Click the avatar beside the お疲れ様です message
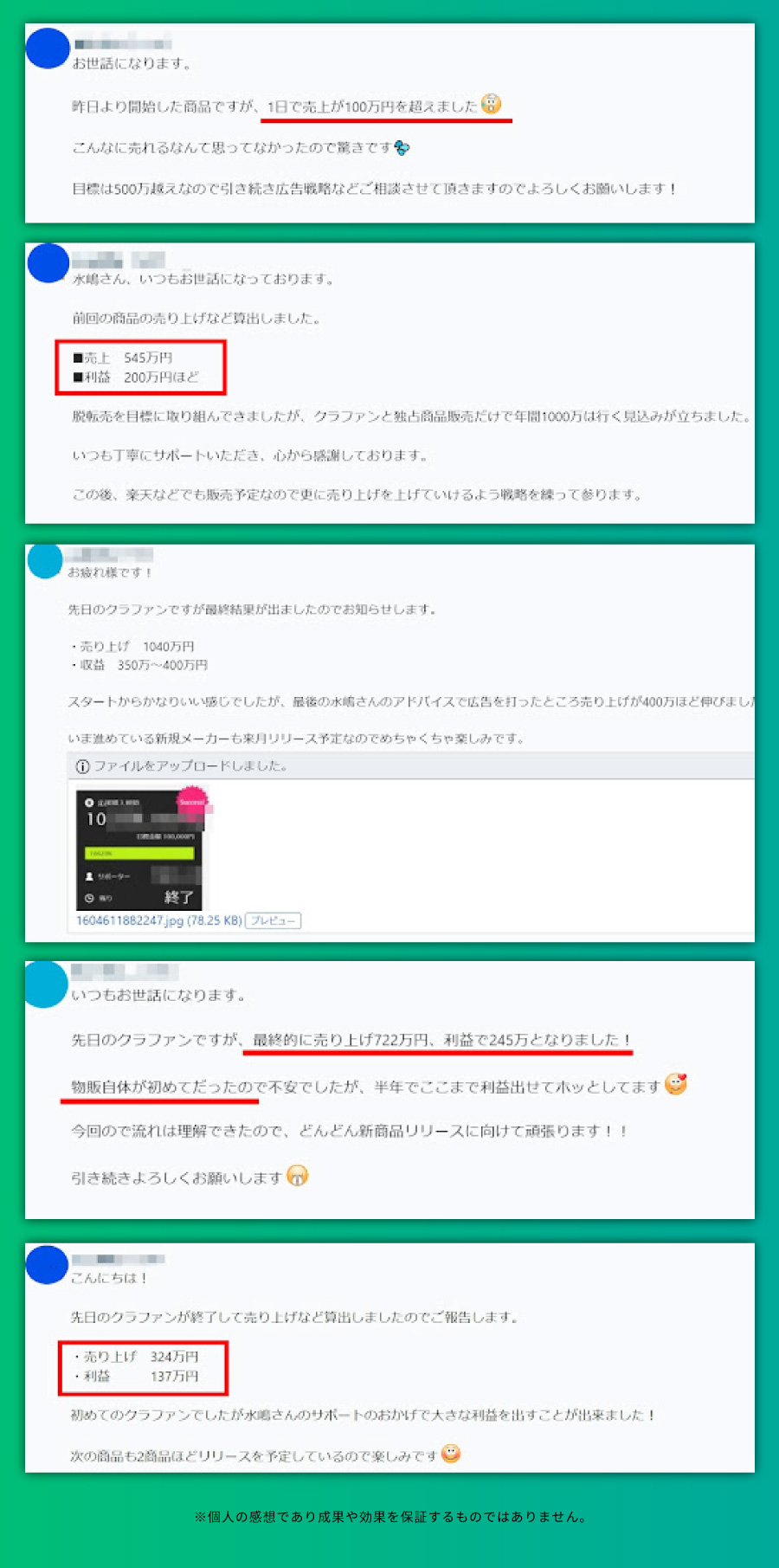Viewport: 779px width, 1568px height. [x=45, y=560]
